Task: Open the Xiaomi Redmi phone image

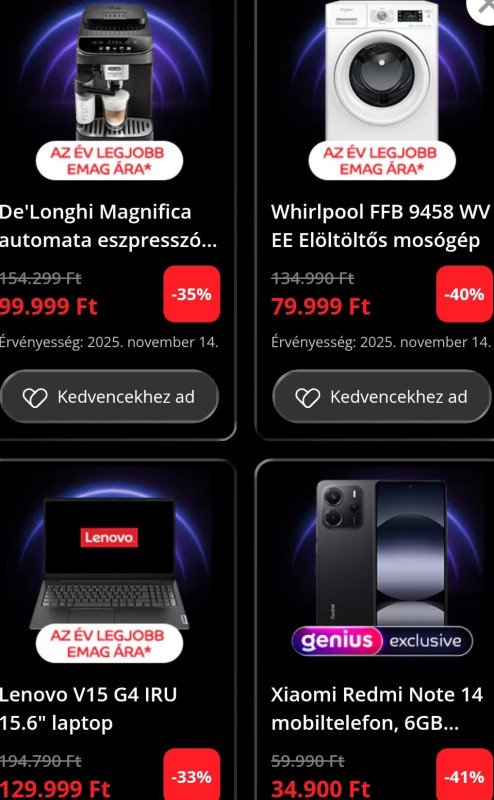Action: click(381, 554)
